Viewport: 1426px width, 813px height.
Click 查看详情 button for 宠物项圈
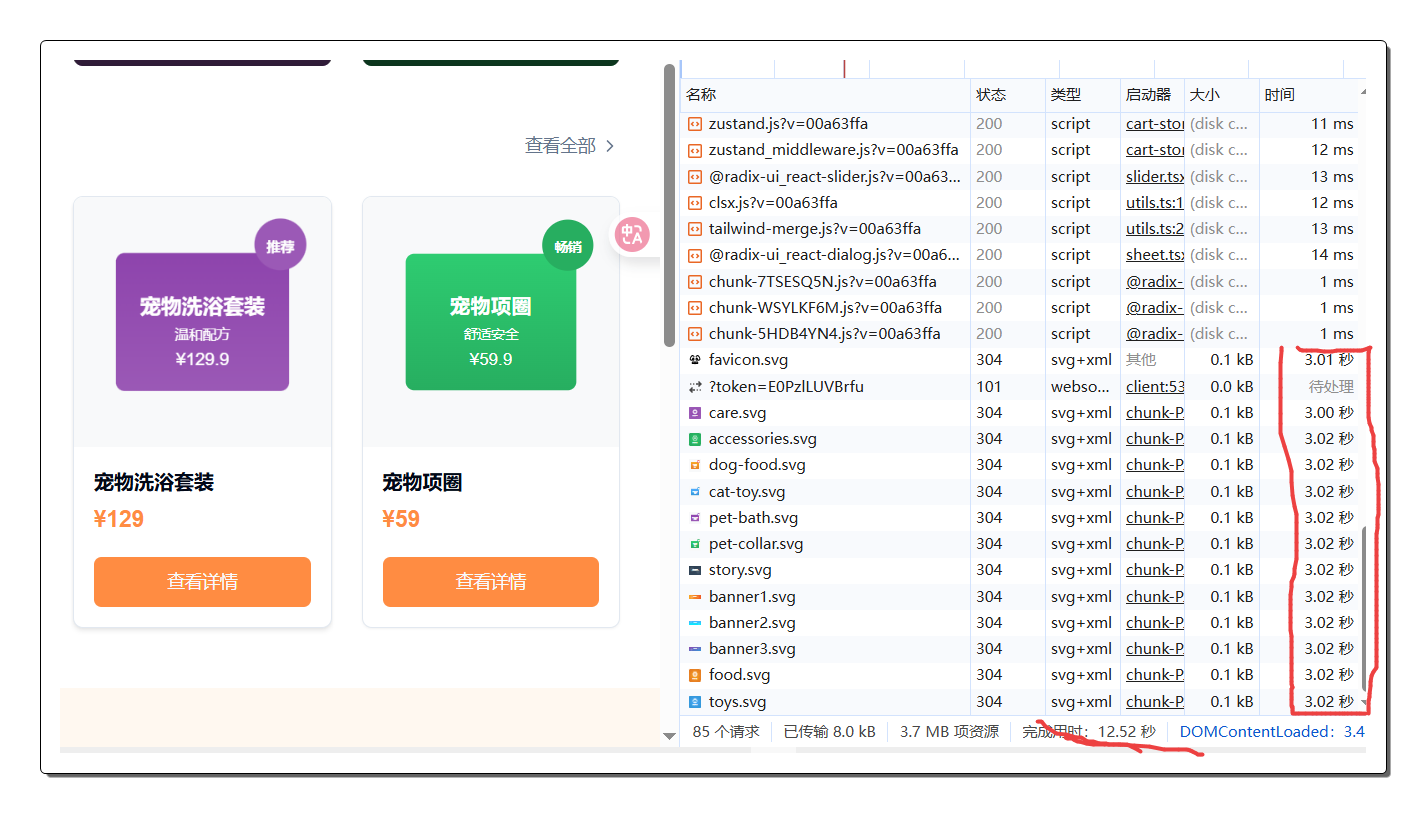(x=491, y=582)
